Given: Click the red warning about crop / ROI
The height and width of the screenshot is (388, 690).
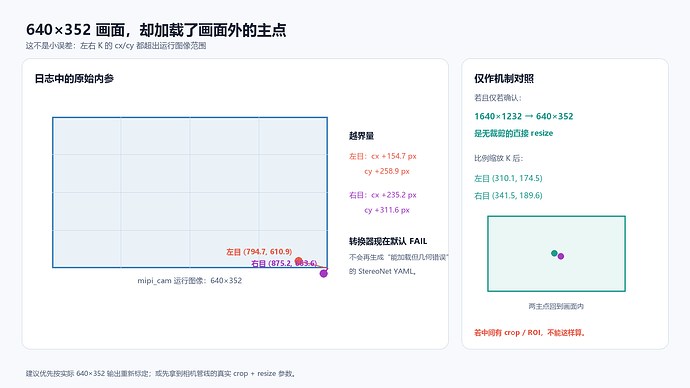Looking at the screenshot, I should point(530,333).
